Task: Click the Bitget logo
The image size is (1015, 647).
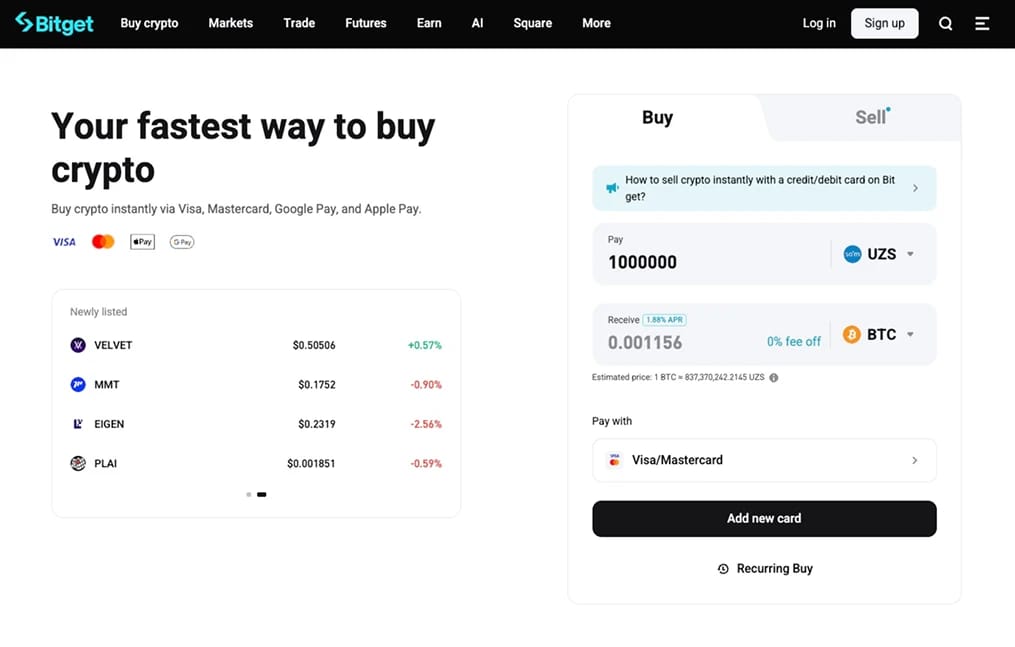Action: click(x=54, y=23)
